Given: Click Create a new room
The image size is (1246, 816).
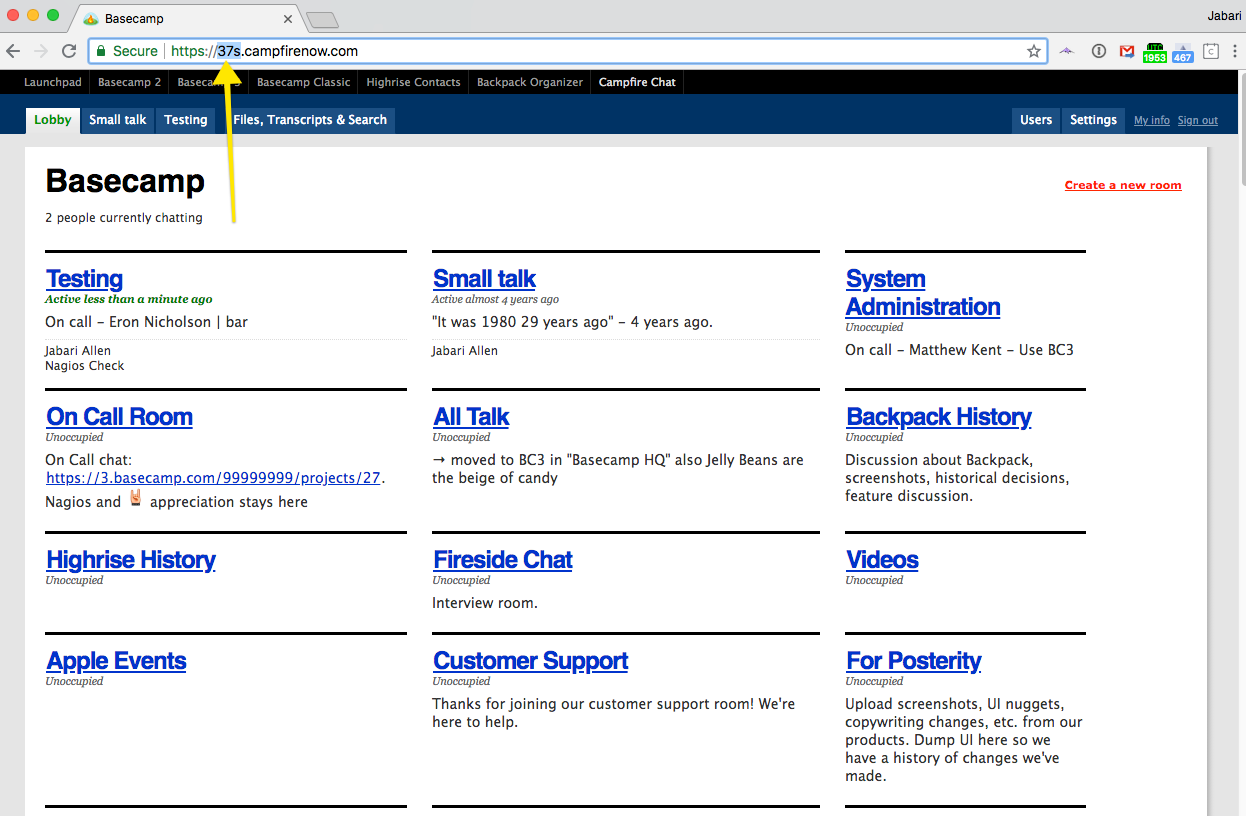Looking at the screenshot, I should (x=1123, y=185).
